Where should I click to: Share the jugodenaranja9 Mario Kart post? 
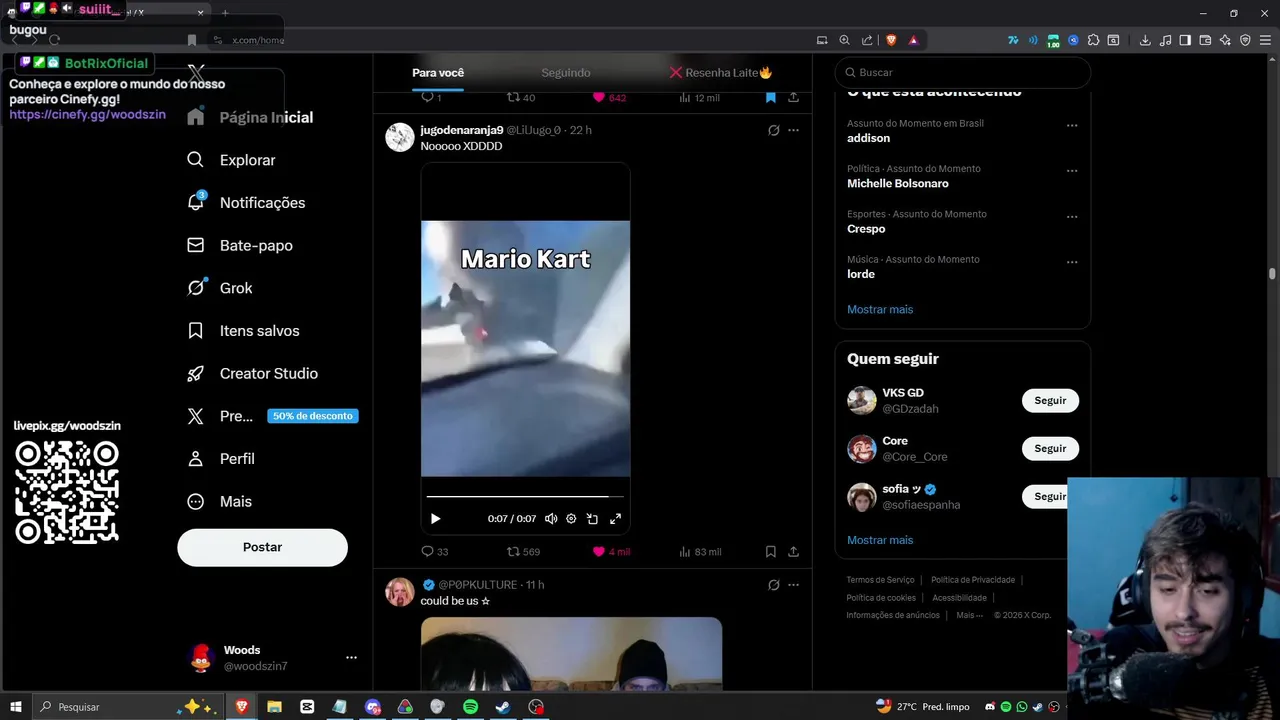(793, 552)
